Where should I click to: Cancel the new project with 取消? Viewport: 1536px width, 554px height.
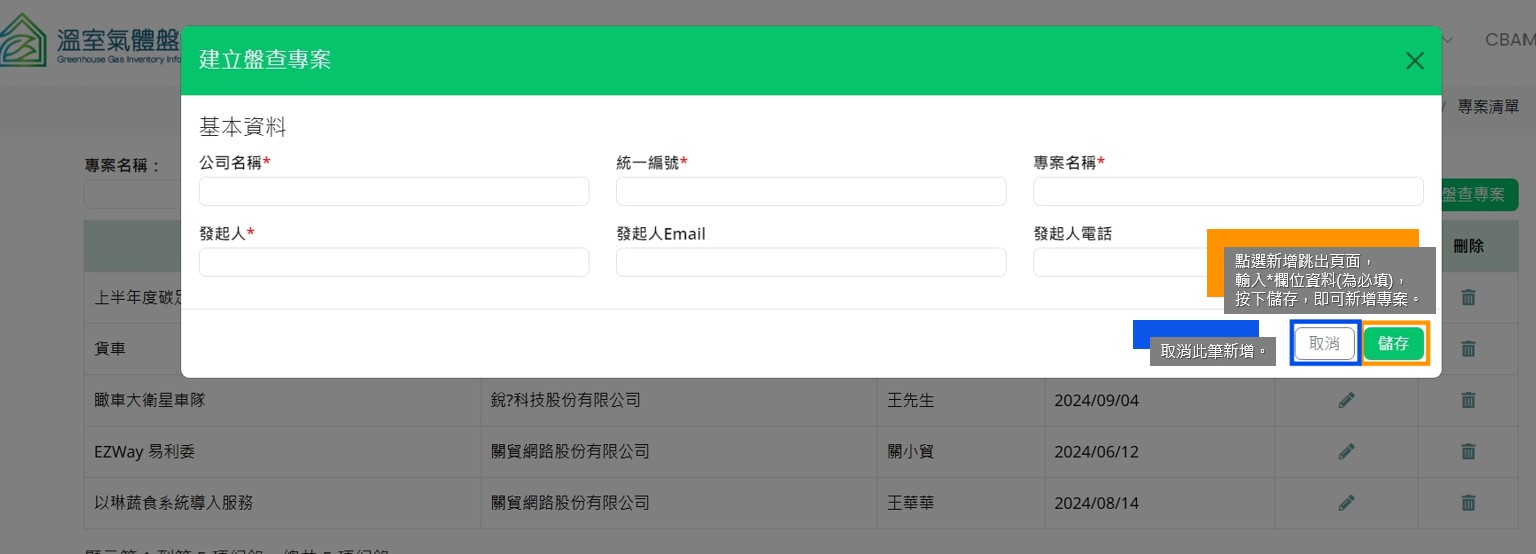[x=1324, y=344]
